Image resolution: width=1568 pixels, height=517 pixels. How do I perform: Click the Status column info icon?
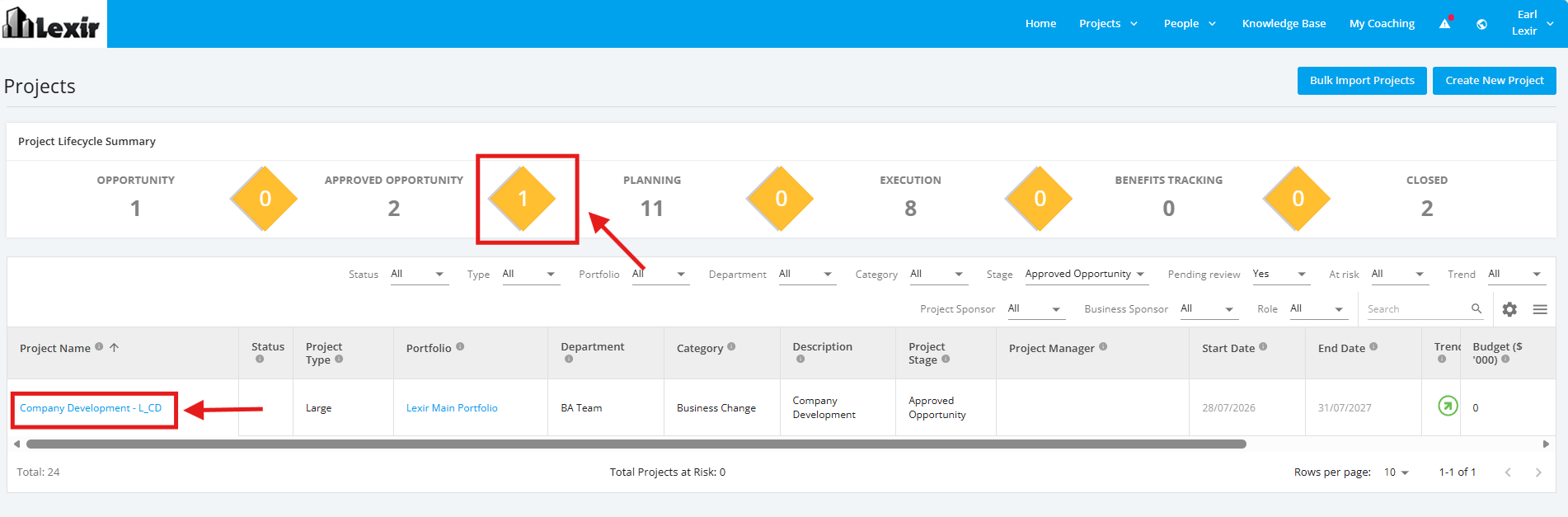click(260, 359)
